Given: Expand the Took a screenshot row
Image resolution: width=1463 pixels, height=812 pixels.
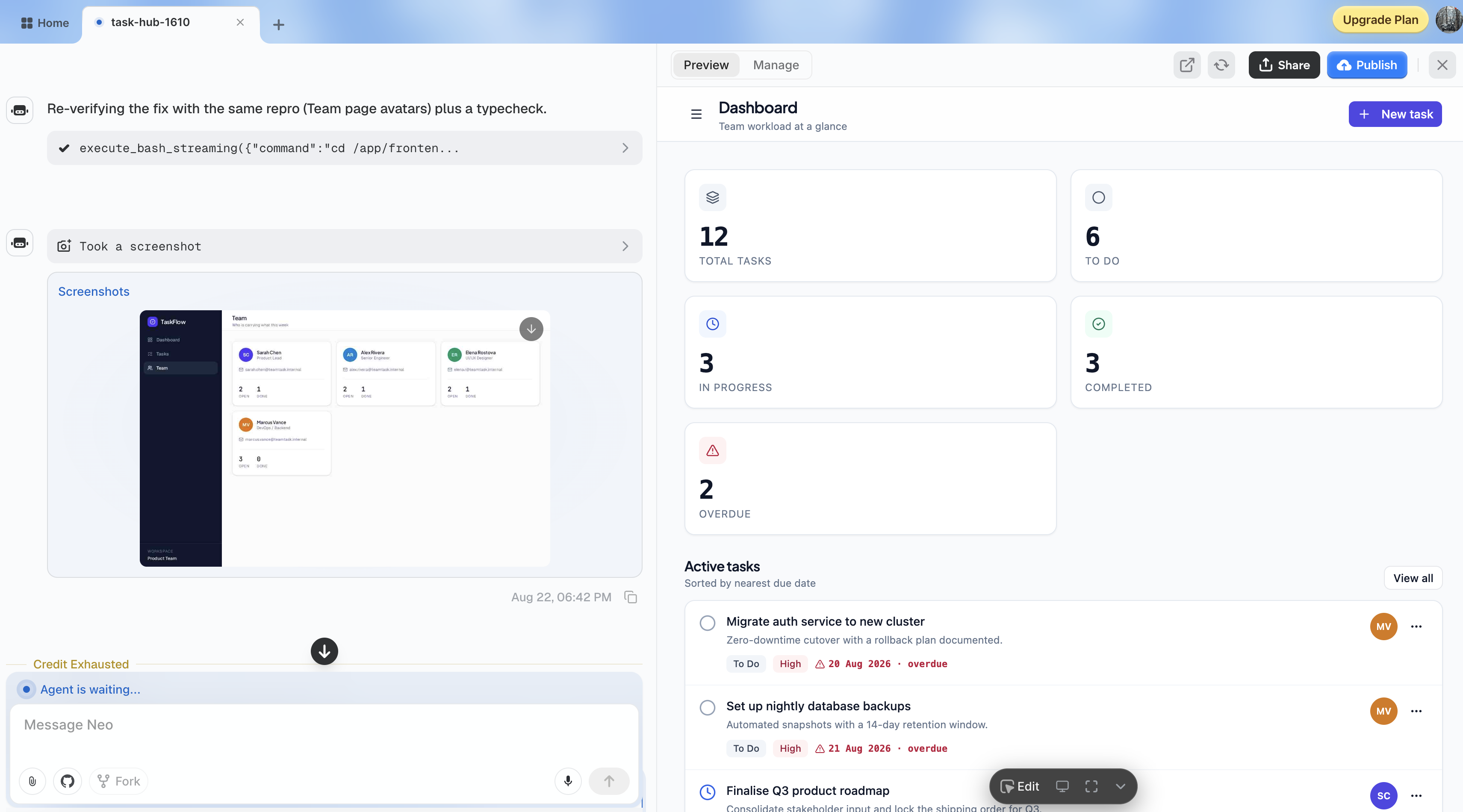Looking at the screenshot, I should click(345, 247).
